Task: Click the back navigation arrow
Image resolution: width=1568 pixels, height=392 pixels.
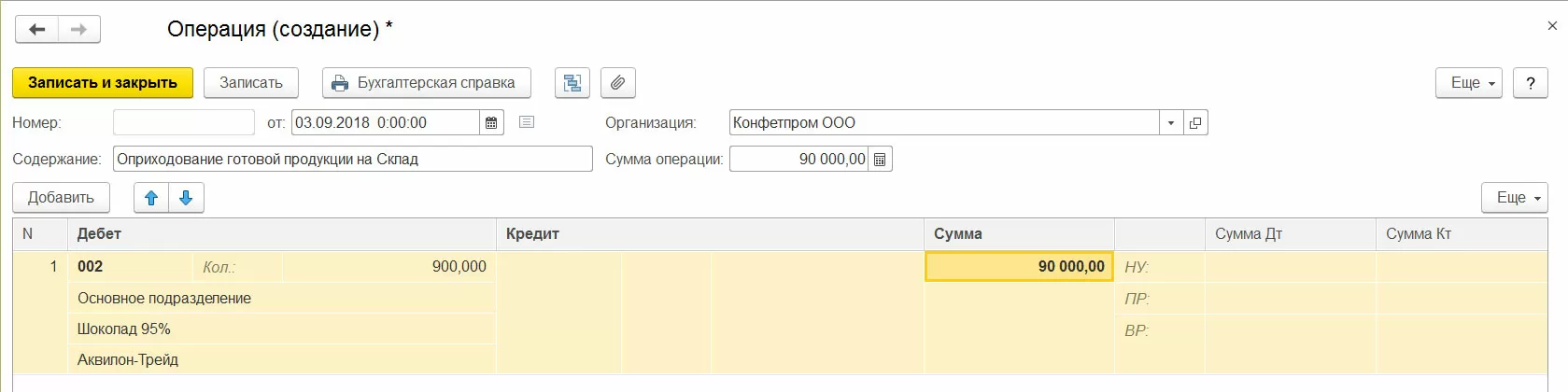Action: (36, 30)
